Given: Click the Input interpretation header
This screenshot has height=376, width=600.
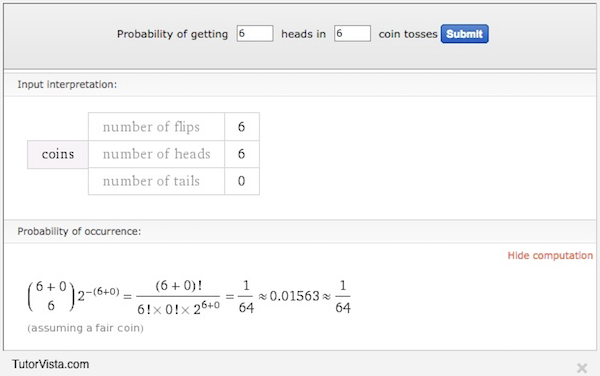Looking at the screenshot, I should 67,84.
